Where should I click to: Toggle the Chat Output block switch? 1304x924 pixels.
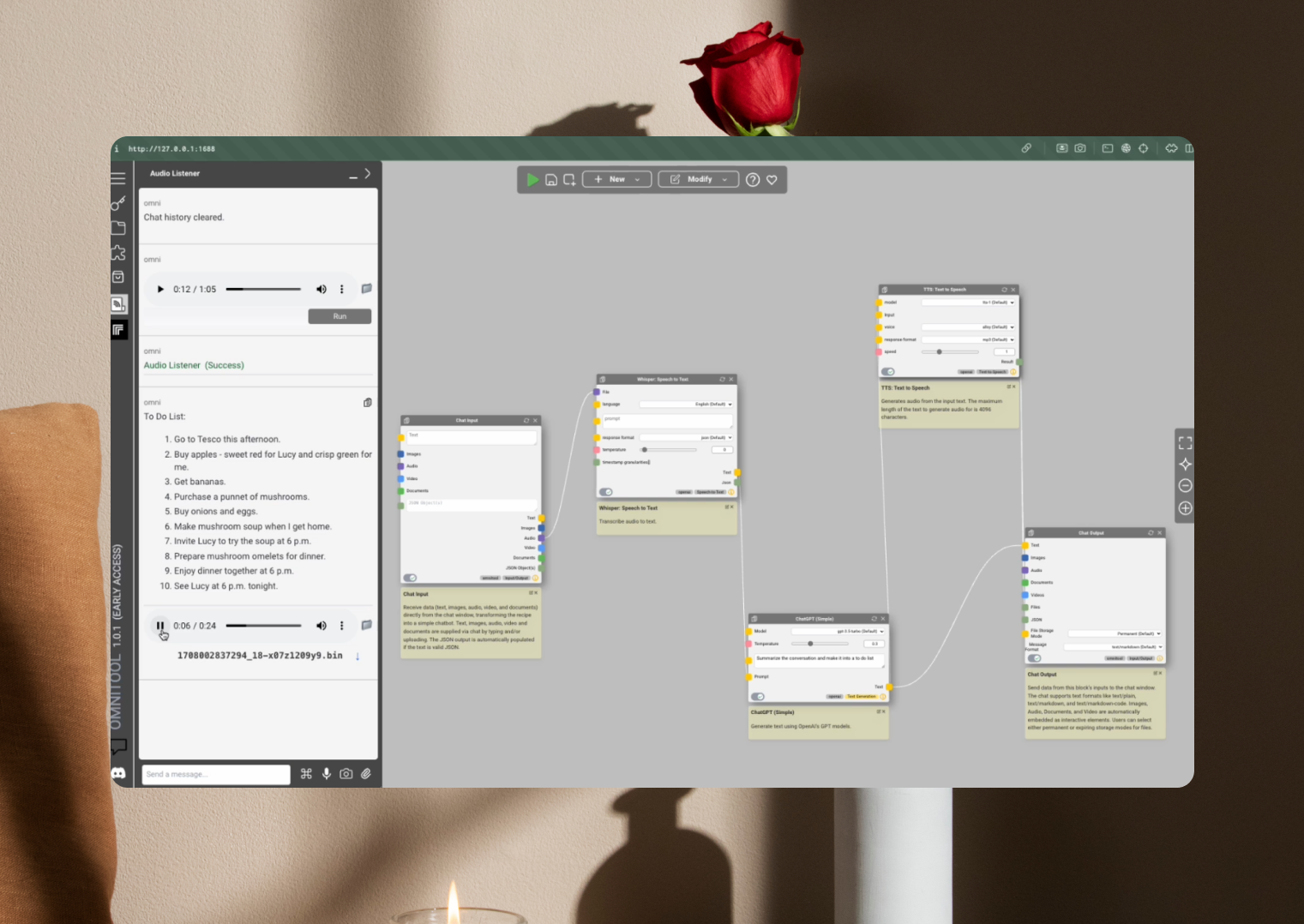pos(1034,658)
